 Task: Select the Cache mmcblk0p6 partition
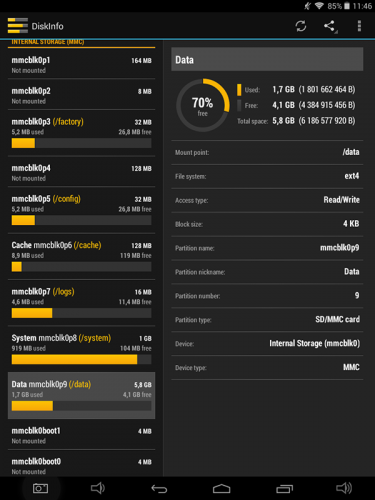81,257
